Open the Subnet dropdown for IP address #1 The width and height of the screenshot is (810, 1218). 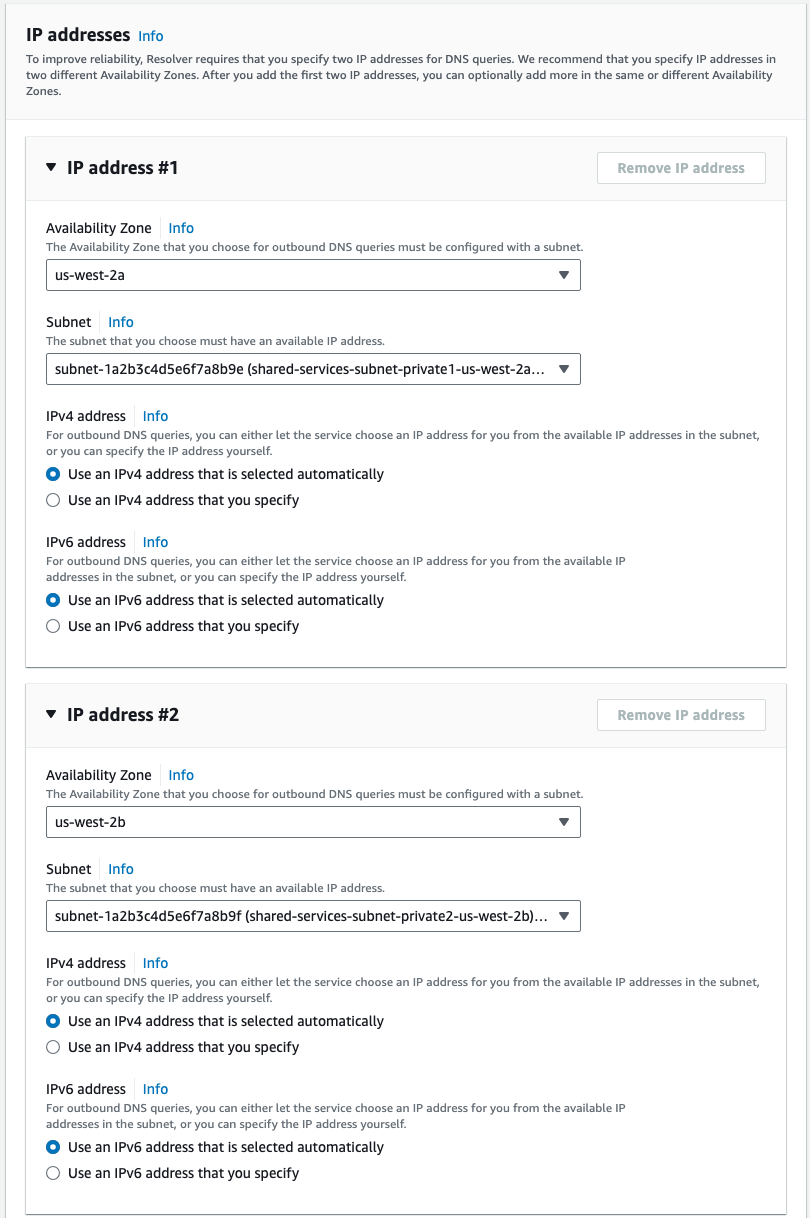[313, 369]
